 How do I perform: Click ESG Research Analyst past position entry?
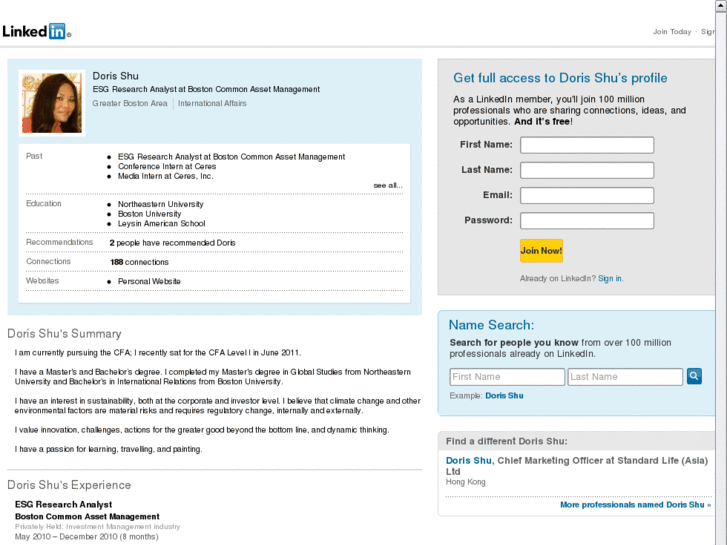point(231,157)
